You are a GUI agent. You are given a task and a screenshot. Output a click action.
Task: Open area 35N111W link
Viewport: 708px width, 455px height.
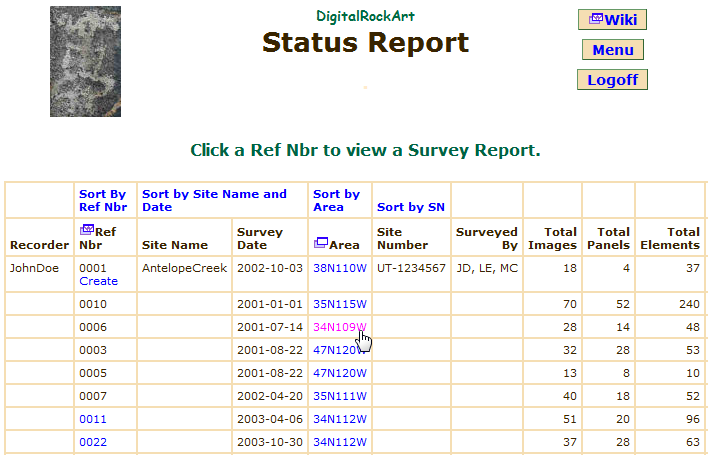click(339, 396)
